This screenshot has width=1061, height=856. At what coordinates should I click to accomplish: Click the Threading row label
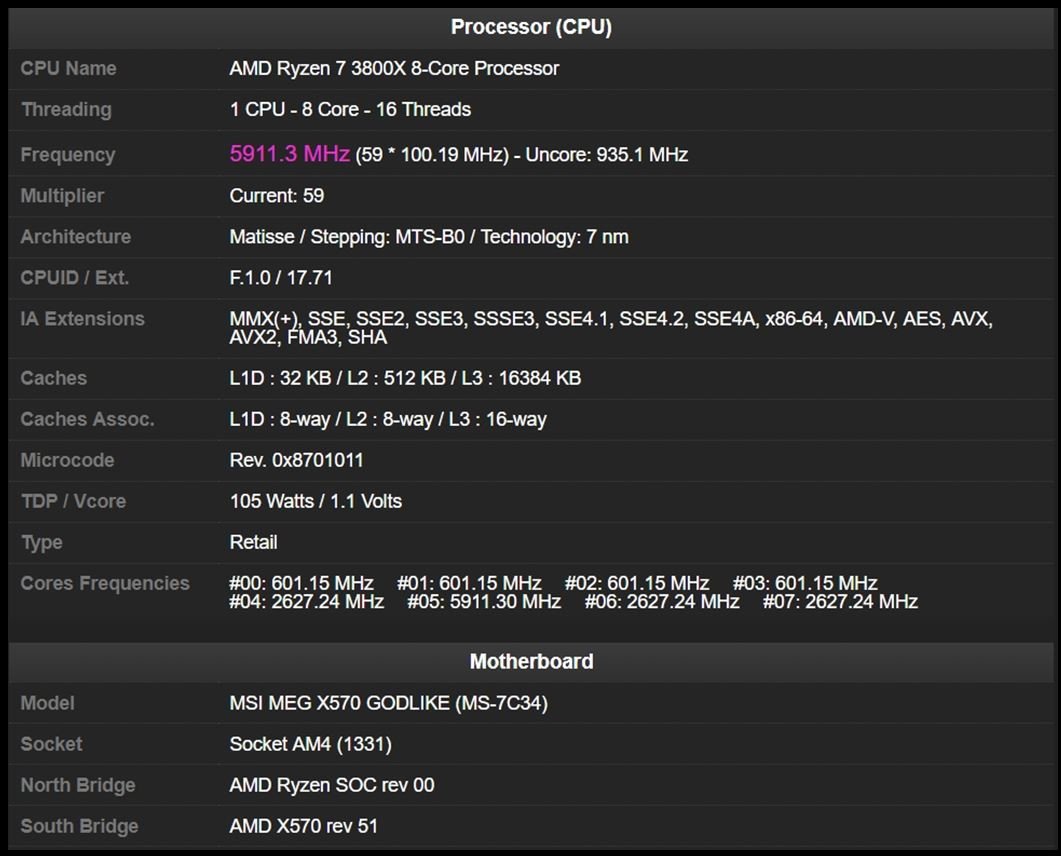click(x=66, y=109)
